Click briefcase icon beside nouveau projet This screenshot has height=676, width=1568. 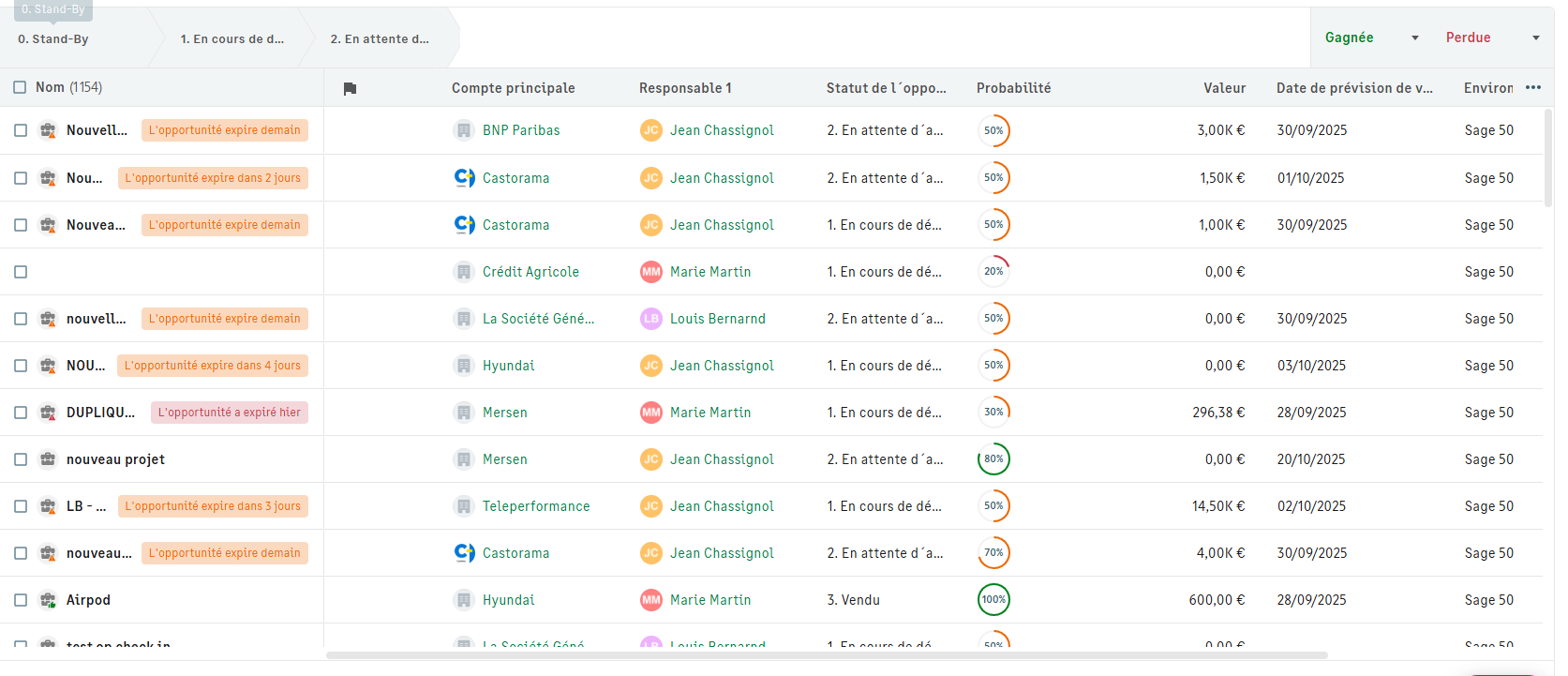coord(48,459)
